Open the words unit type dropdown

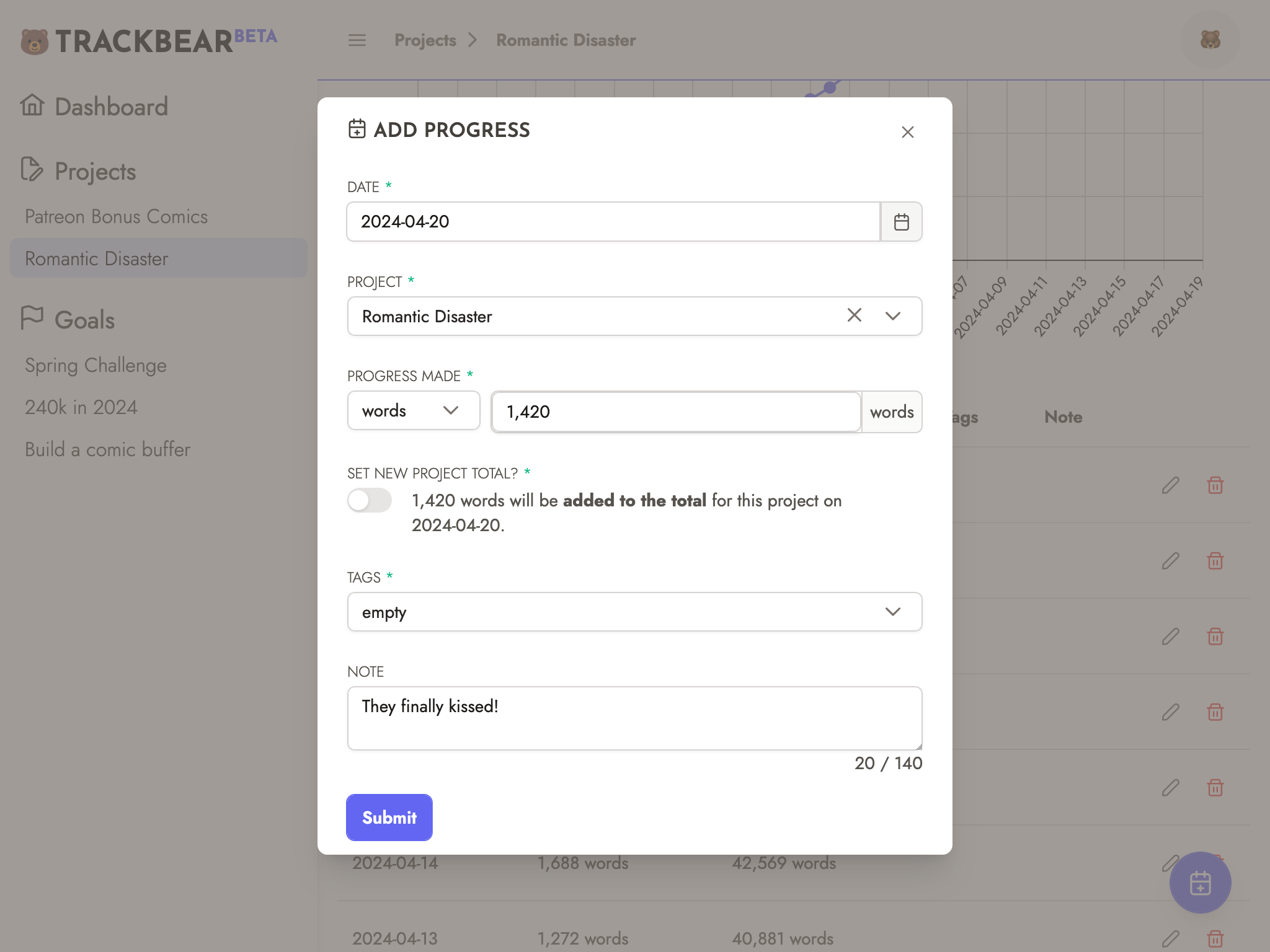coord(413,411)
